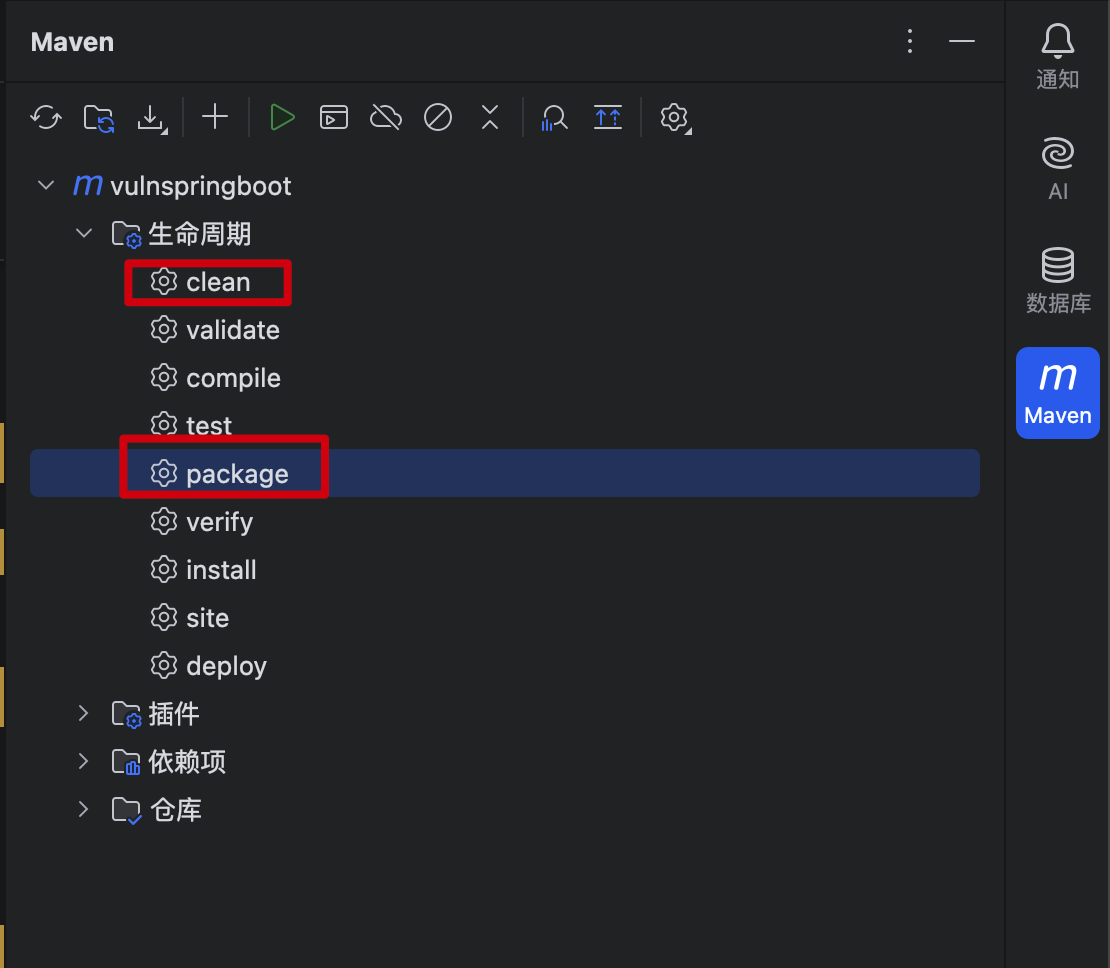This screenshot has height=968, width=1110.
Task: Expand the 插件 plugins folder
Action: coord(84,713)
